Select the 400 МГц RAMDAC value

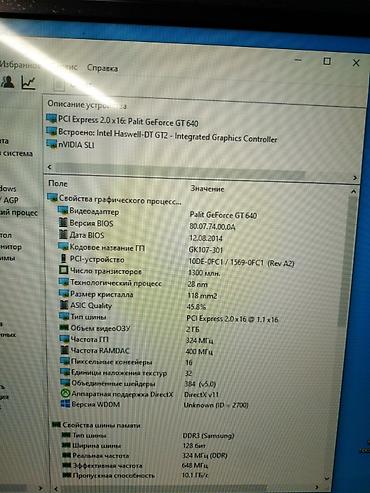coord(199,351)
